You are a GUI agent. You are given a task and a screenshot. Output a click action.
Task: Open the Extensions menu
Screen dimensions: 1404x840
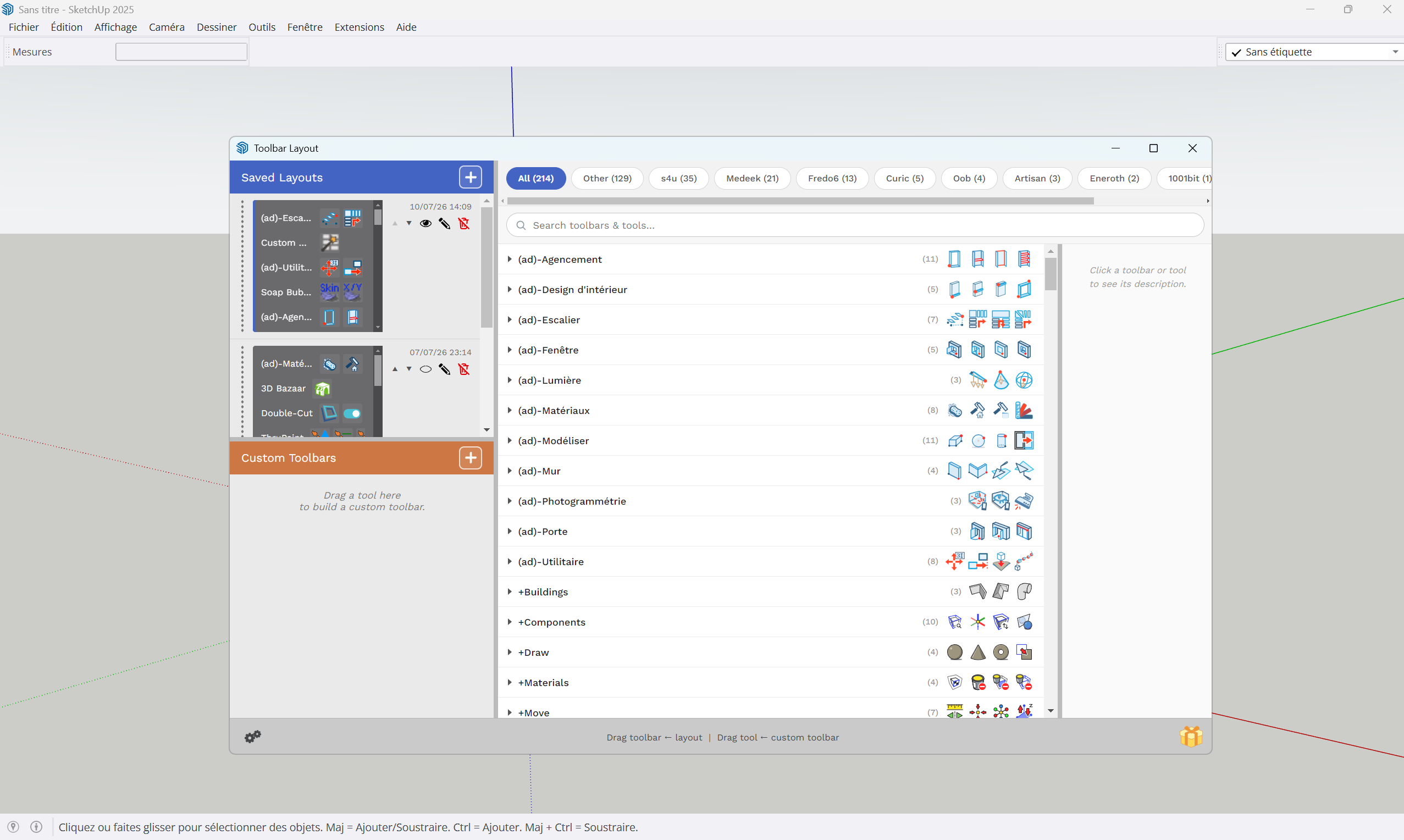tap(359, 27)
